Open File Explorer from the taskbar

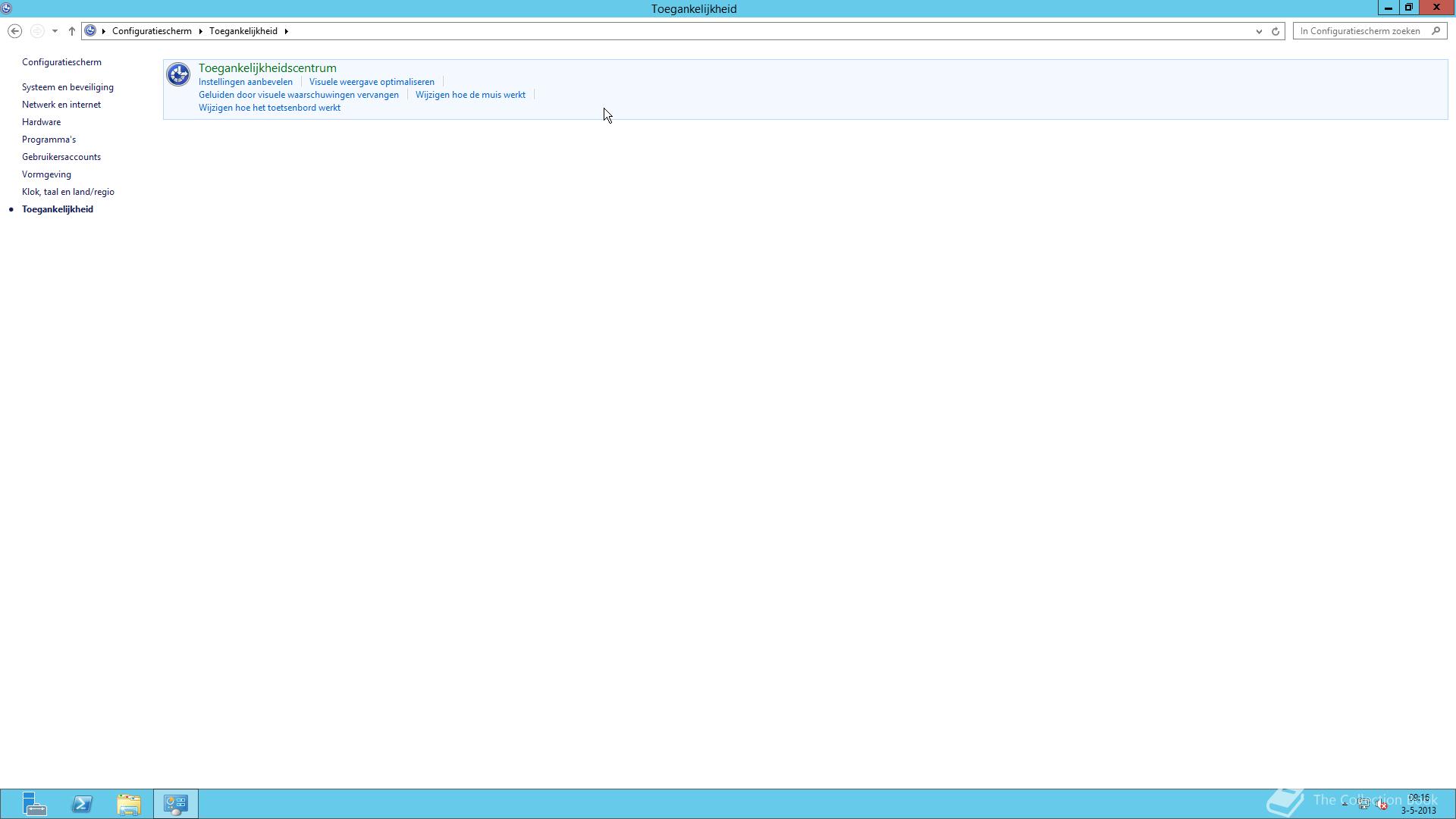pos(129,804)
